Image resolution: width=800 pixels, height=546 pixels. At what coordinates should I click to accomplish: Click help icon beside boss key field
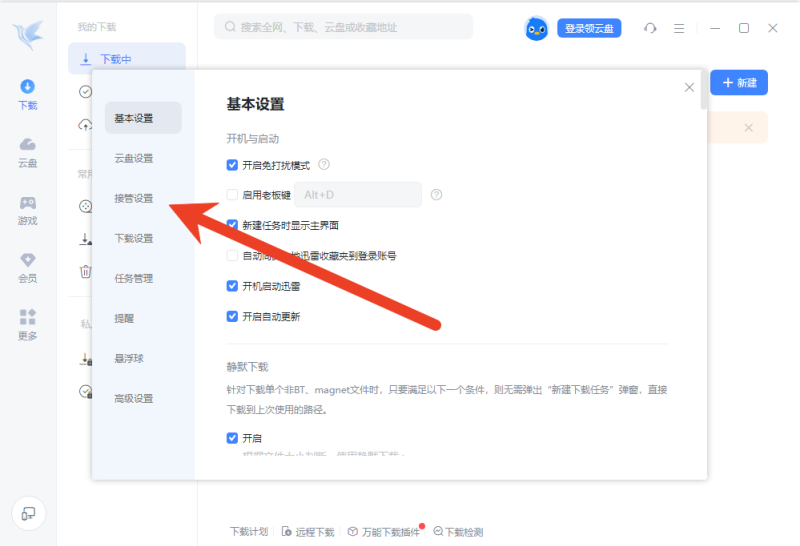pos(436,194)
